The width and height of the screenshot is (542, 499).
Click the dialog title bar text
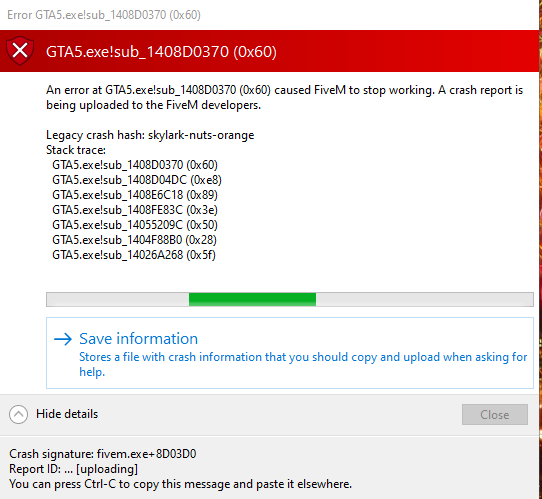tap(104, 15)
